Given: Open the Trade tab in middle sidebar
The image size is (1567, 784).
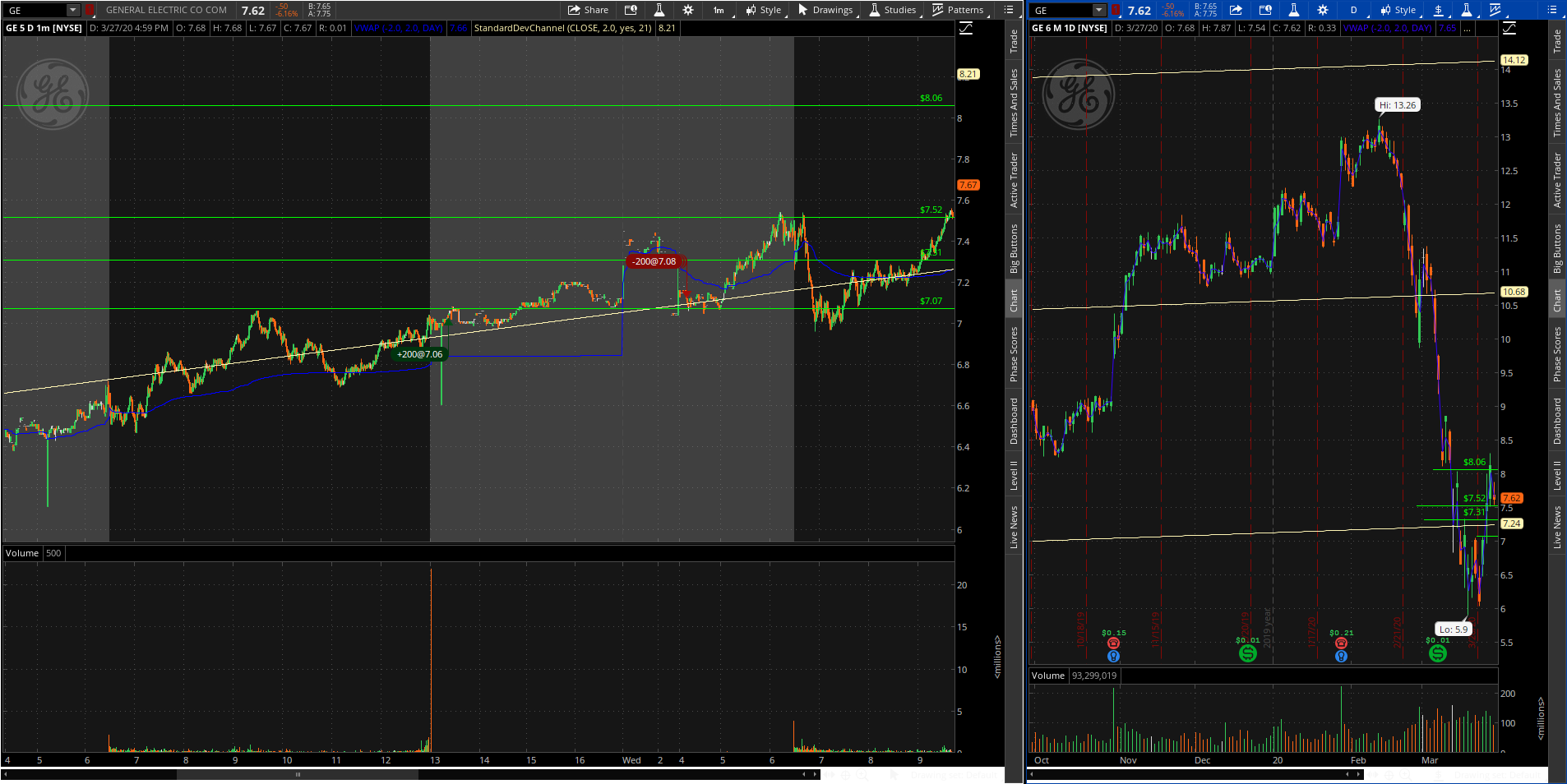Looking at the screenshot, I should tap(1014, 41).
